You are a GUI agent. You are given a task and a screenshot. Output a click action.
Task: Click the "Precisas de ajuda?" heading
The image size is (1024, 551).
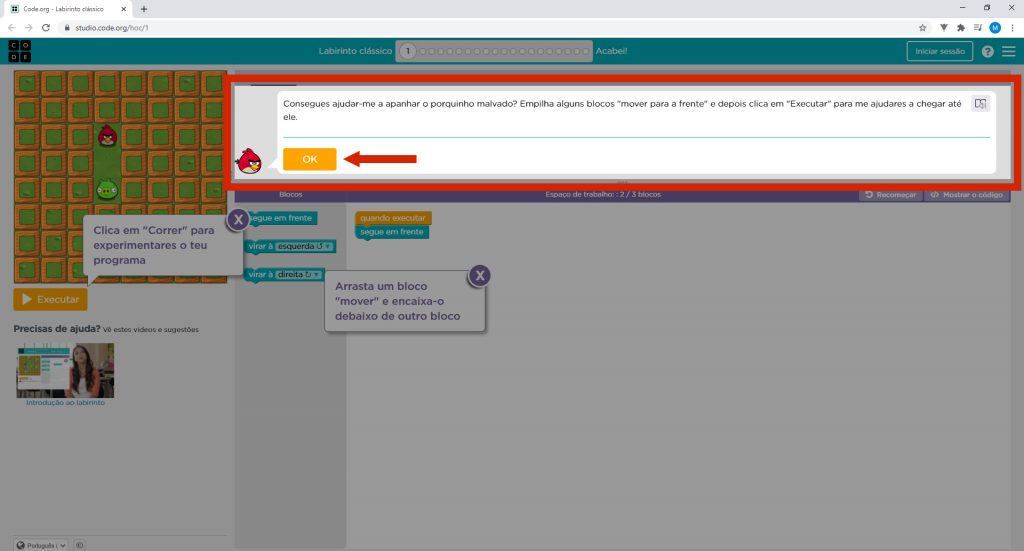57,328
